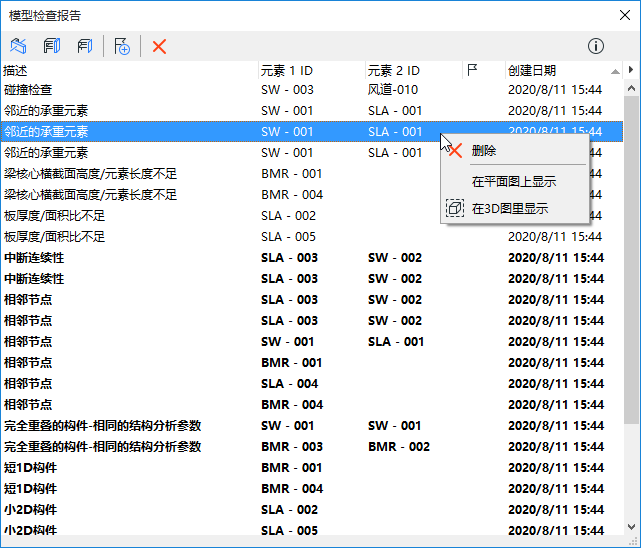The height and width of the screenshot is (548, 641).
Task: Click the BMR - 002 cell
Action: click(x=399, y=447)
